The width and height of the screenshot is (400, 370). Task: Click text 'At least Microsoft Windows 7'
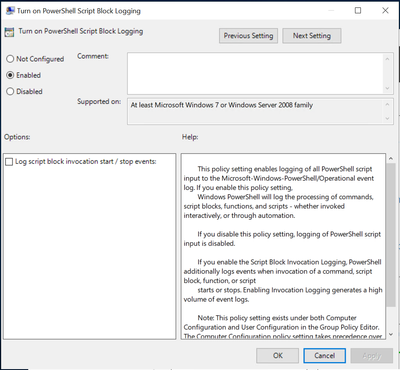175,105
